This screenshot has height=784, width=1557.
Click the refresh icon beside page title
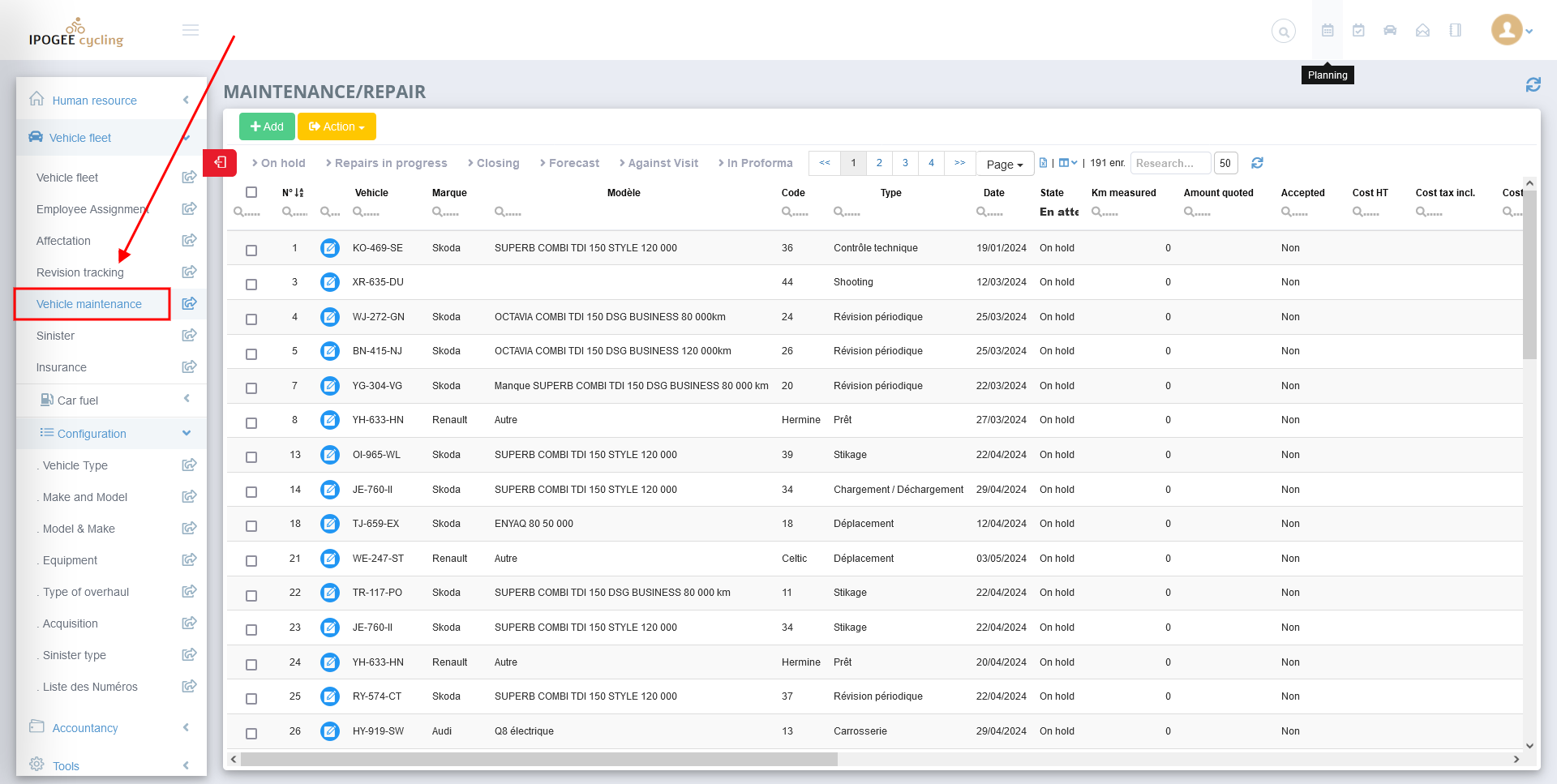point(1533,84)
